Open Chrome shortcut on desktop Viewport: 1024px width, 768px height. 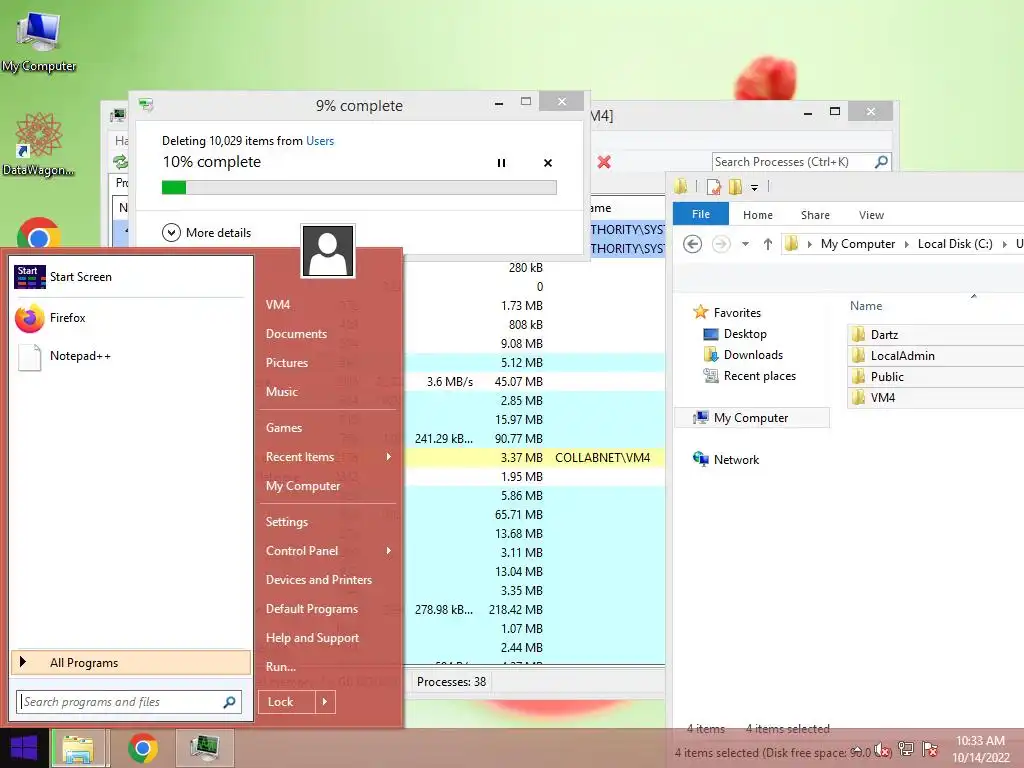click(39, 234)
